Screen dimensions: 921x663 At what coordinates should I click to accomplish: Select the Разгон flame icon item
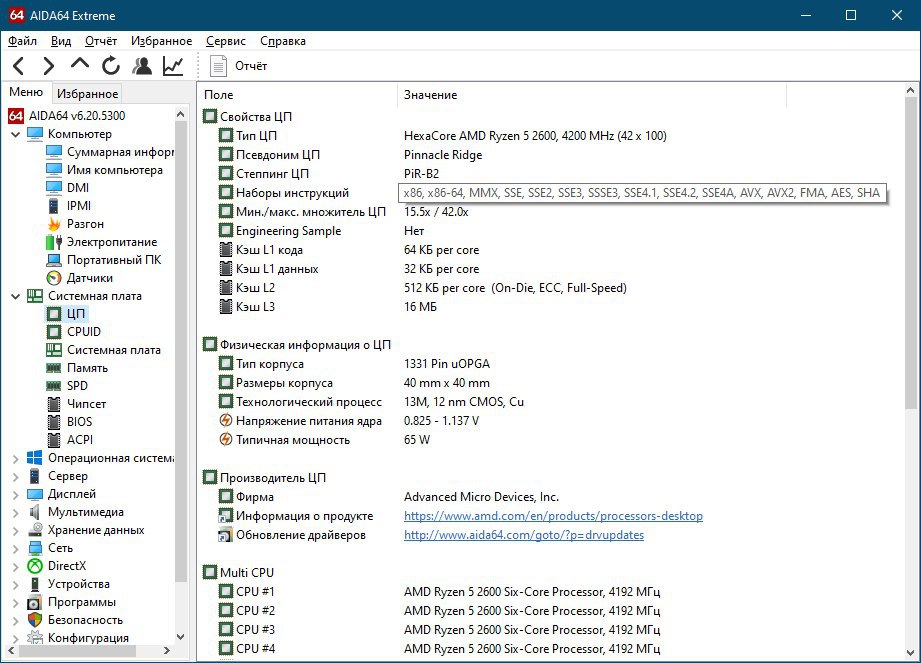pos(54,224)
